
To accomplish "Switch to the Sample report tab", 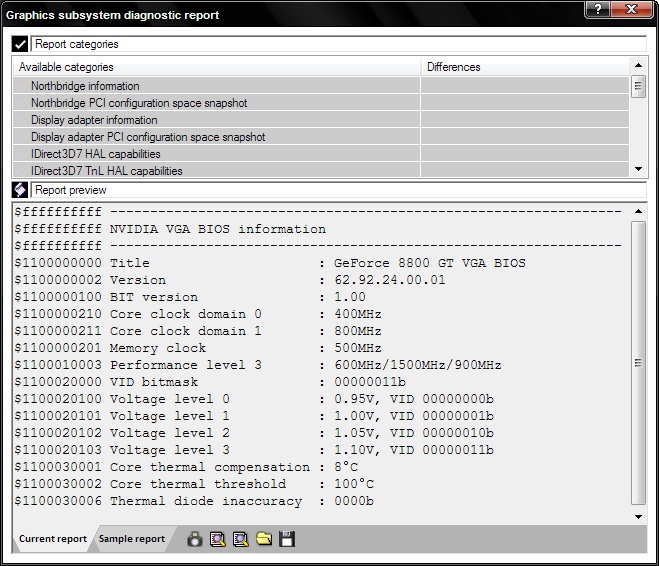I will coord(132,539).
